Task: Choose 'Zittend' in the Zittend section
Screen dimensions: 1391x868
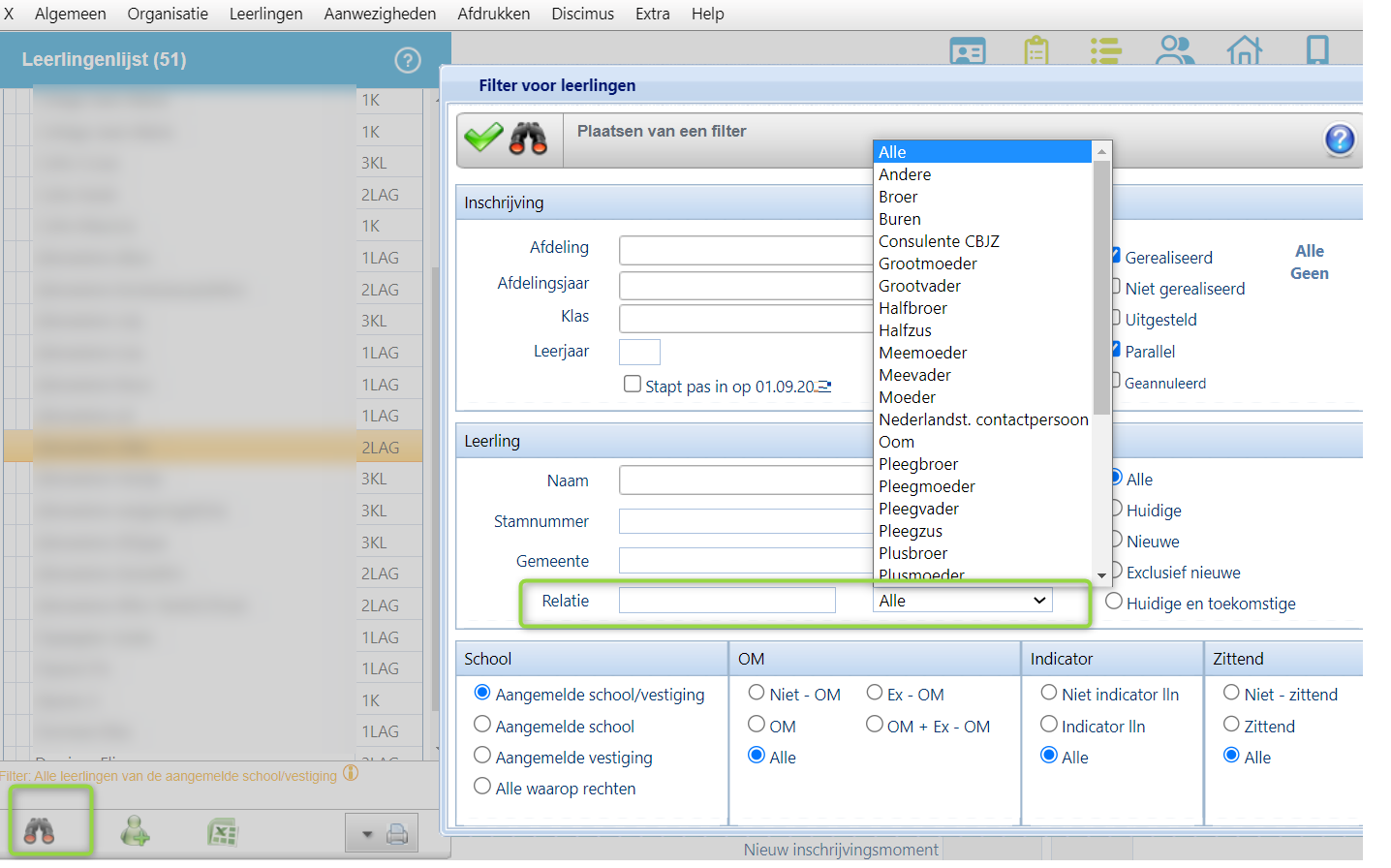Action: pos(1231,724)
